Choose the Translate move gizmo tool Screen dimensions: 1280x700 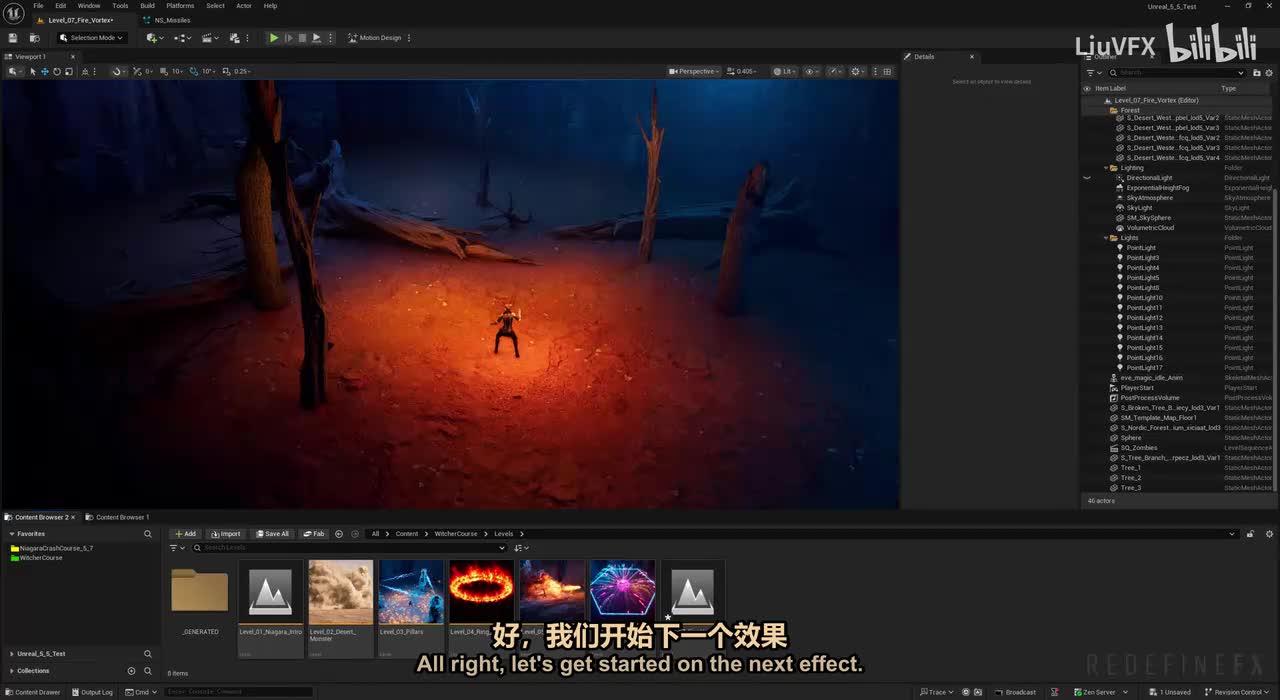coord(45,71)
